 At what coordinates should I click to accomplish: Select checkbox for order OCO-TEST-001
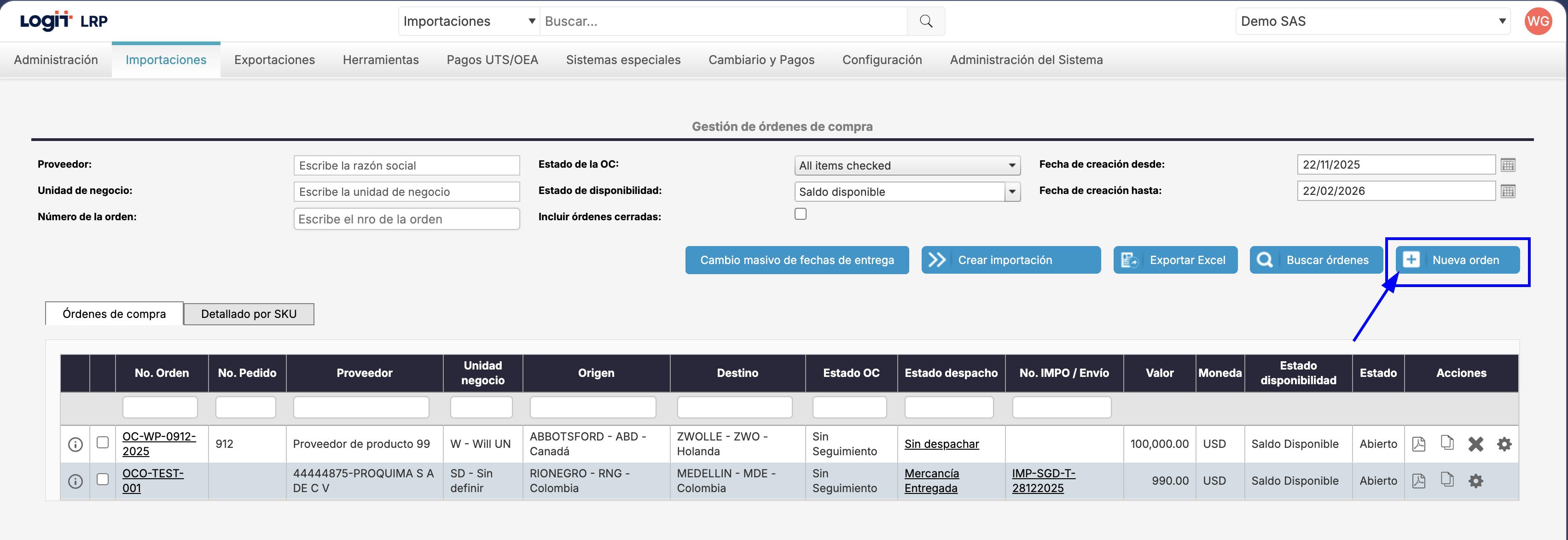point(103,479)
